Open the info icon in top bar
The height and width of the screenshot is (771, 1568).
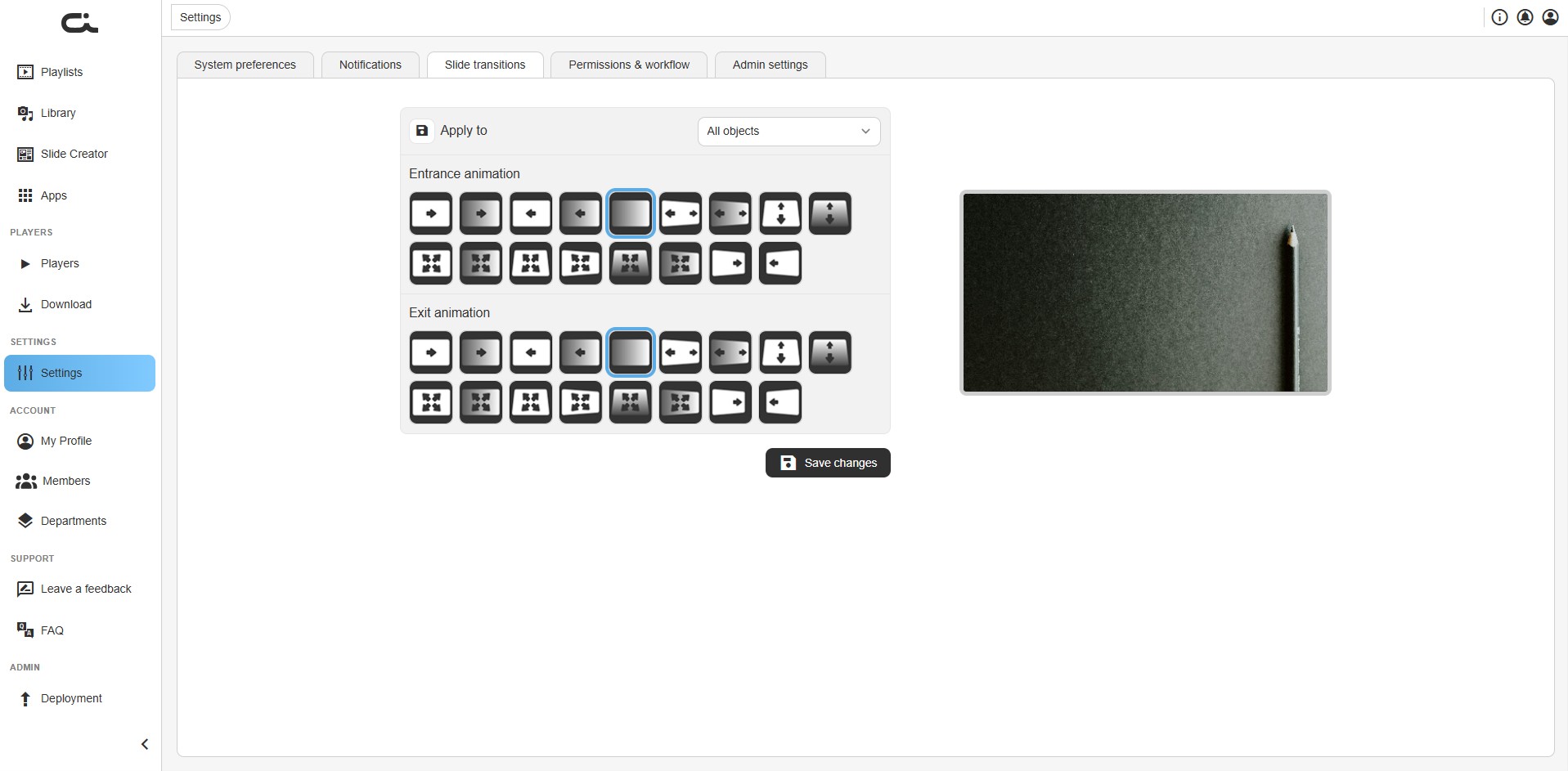point(1499,17)
